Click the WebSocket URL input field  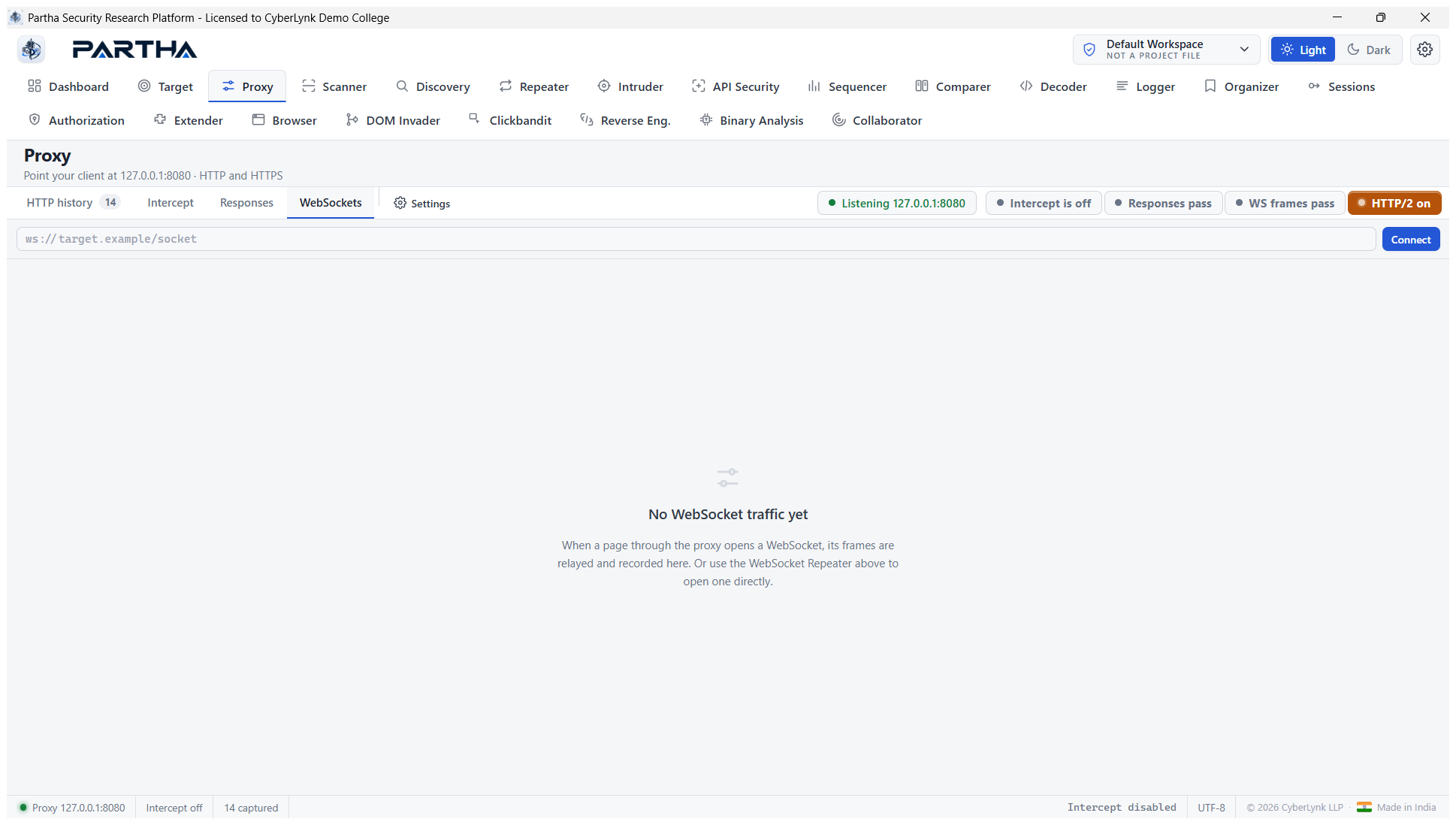696,239
